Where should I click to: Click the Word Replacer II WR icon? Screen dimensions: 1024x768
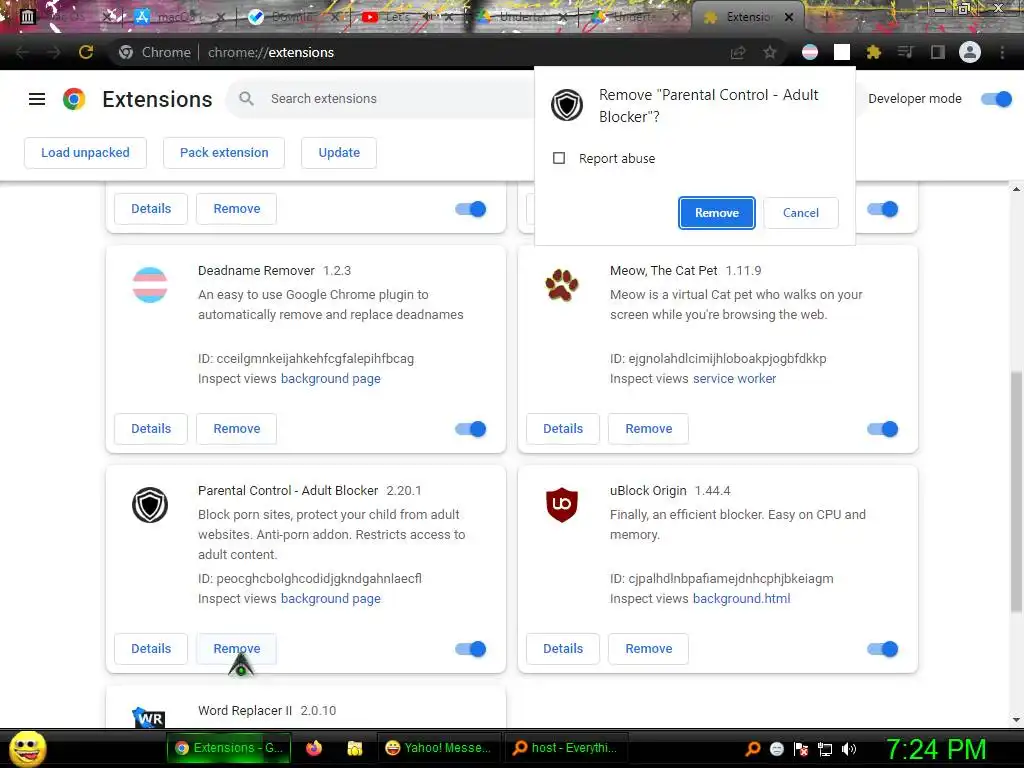tap(149, 717)
